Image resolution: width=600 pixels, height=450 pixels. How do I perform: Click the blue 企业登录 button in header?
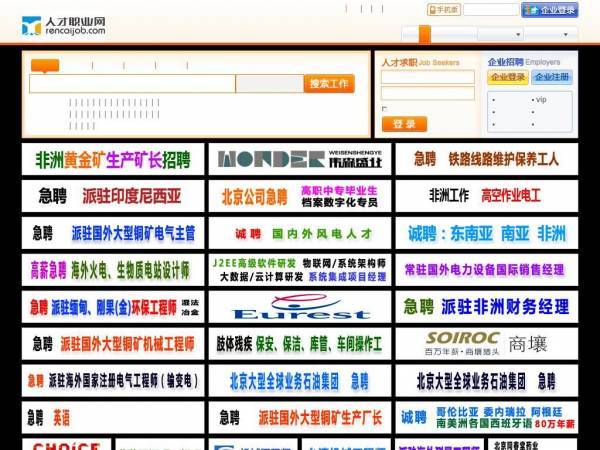(549, 10)
